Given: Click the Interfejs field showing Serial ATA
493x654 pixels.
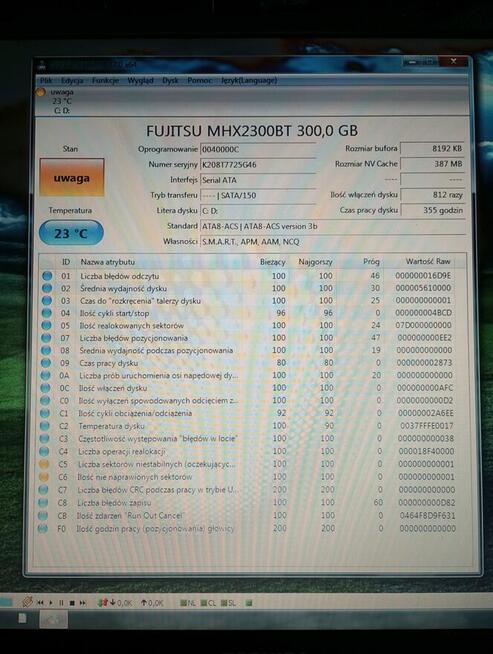Looking at the screenshot, I should pyautogui.click(x=258, y=180).
